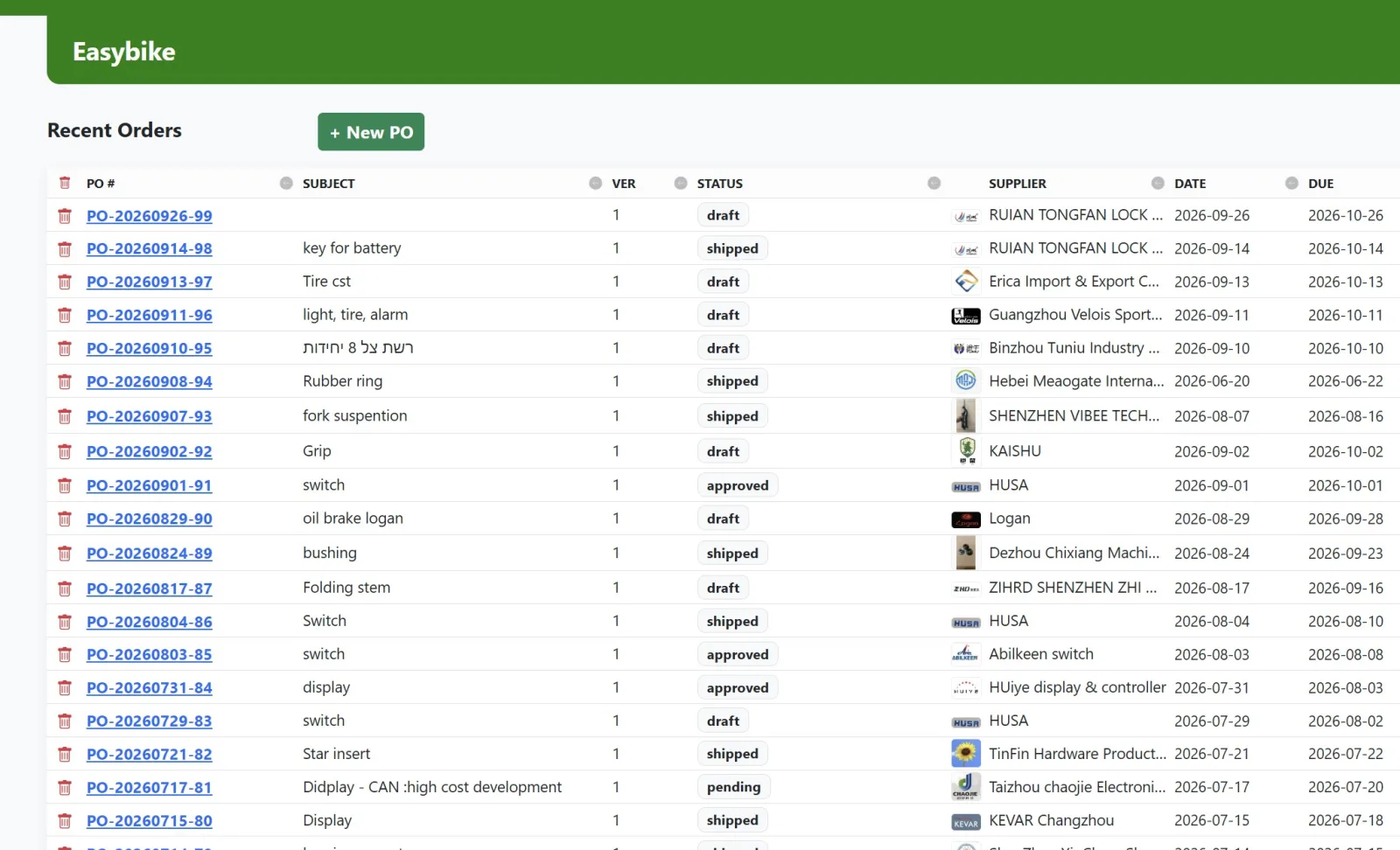Screen dimensions: 1400x850
Task: Click the Guangzhou Velois Sport supplier logo
Action: [x=966, y=316]
